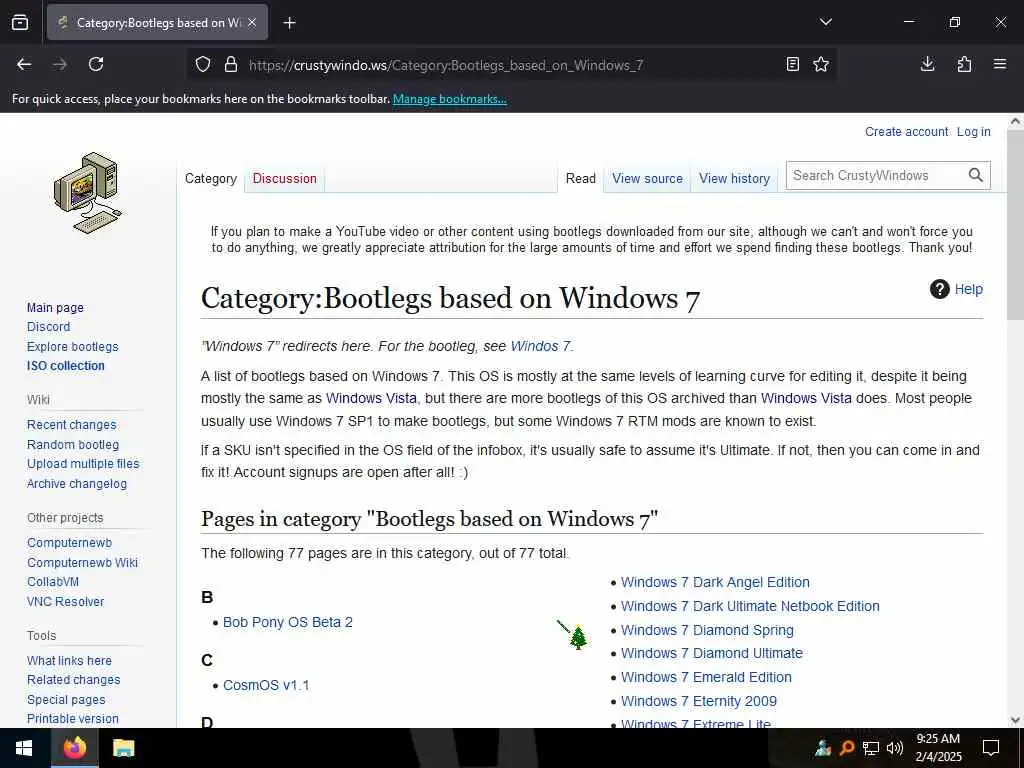This screenshot has height=768, width=1024.
Task: Open Printable version link
Action: pyautogui.click(x=72, y=718)
